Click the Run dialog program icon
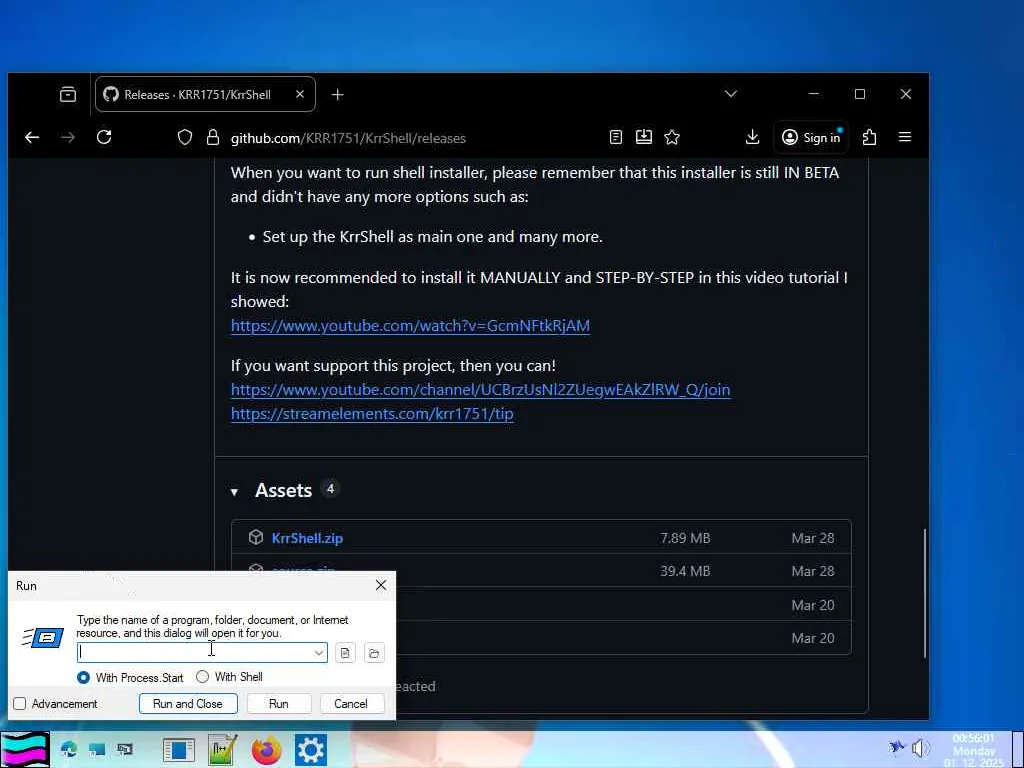This screenshot has height=768, width=1024. tap(43, 637)
